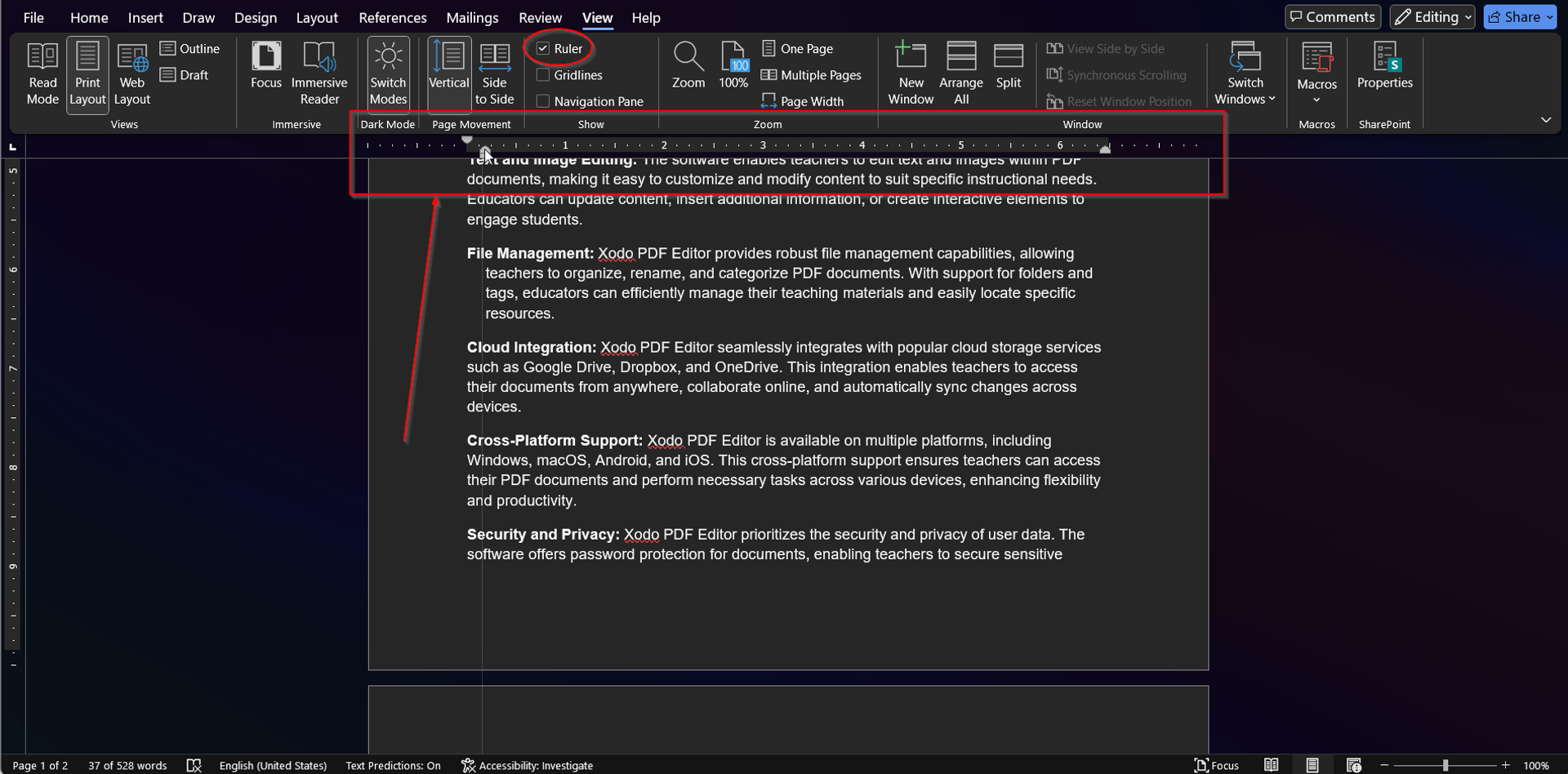This screenshot has height=774, width=1568.
Task: Select Print Layout view
Action: coord(87,74)
